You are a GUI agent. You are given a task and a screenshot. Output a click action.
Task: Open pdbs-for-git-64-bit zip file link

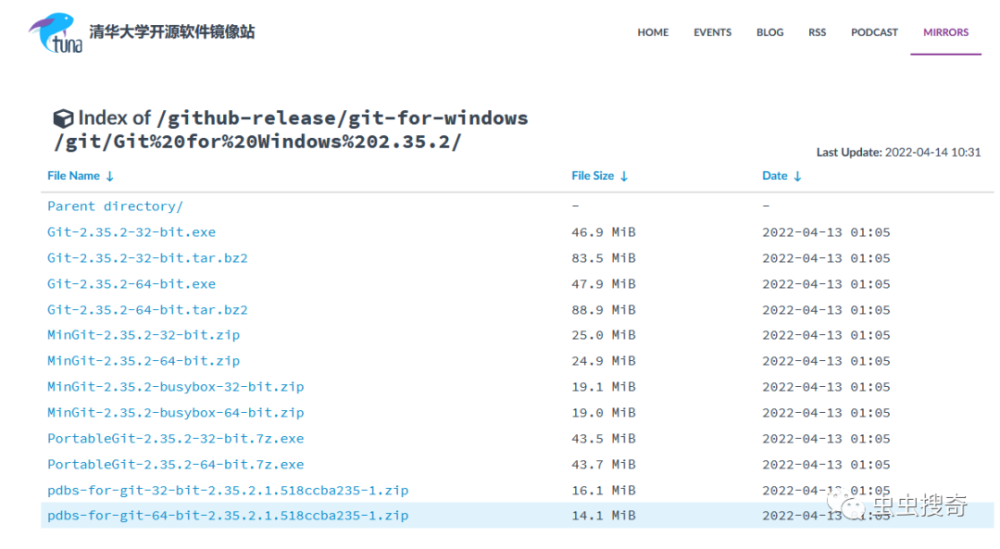(x=227, y=516)
